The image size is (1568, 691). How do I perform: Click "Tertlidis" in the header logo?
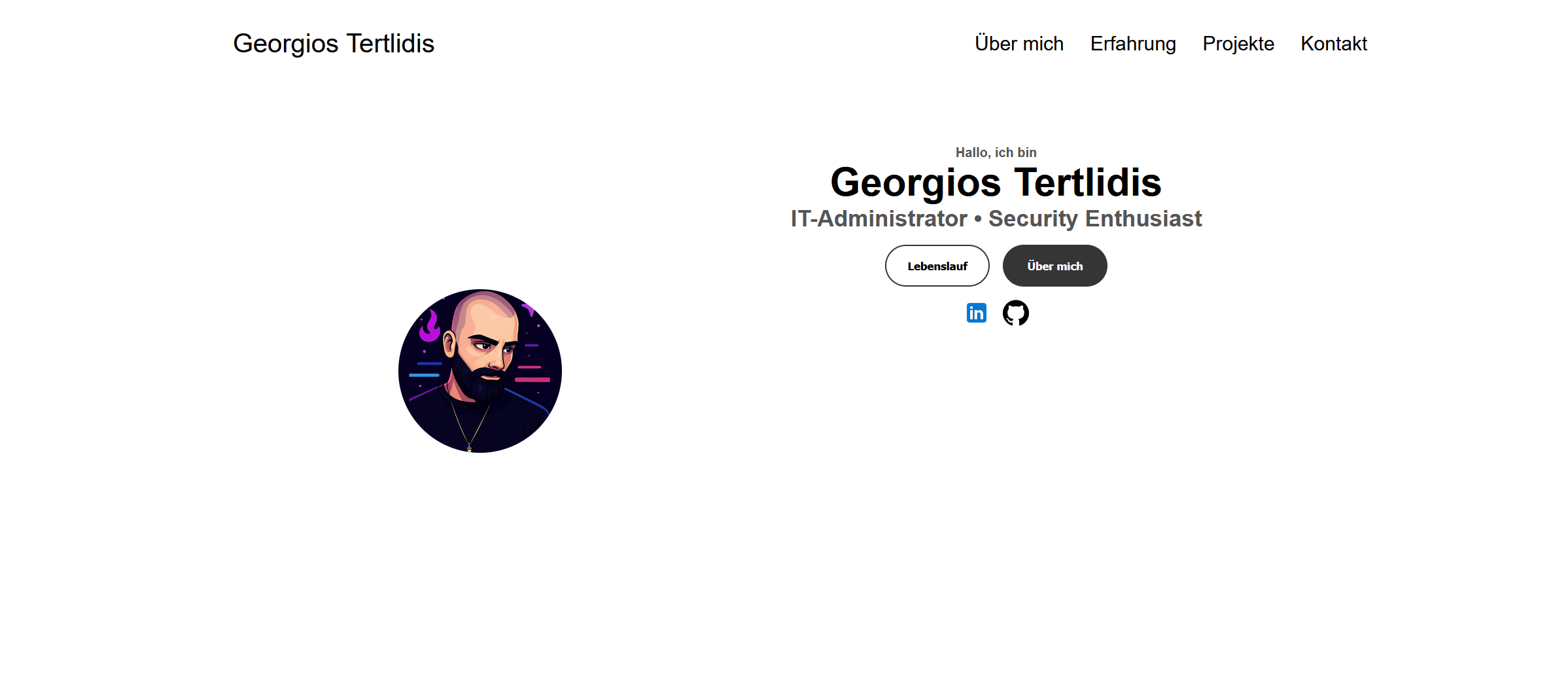(390, 44)
